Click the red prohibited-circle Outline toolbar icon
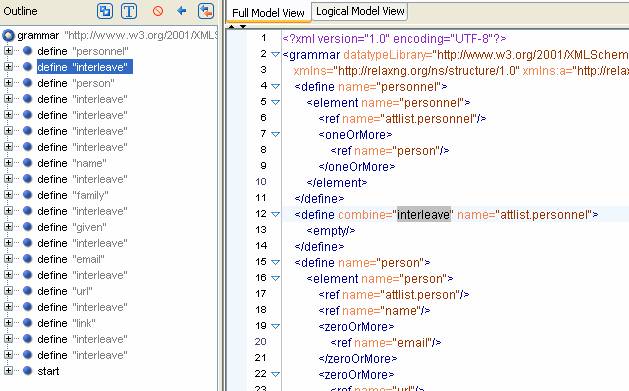Image resolution: width=629 pixels, height=391 pixels. [x=158, y=11]
